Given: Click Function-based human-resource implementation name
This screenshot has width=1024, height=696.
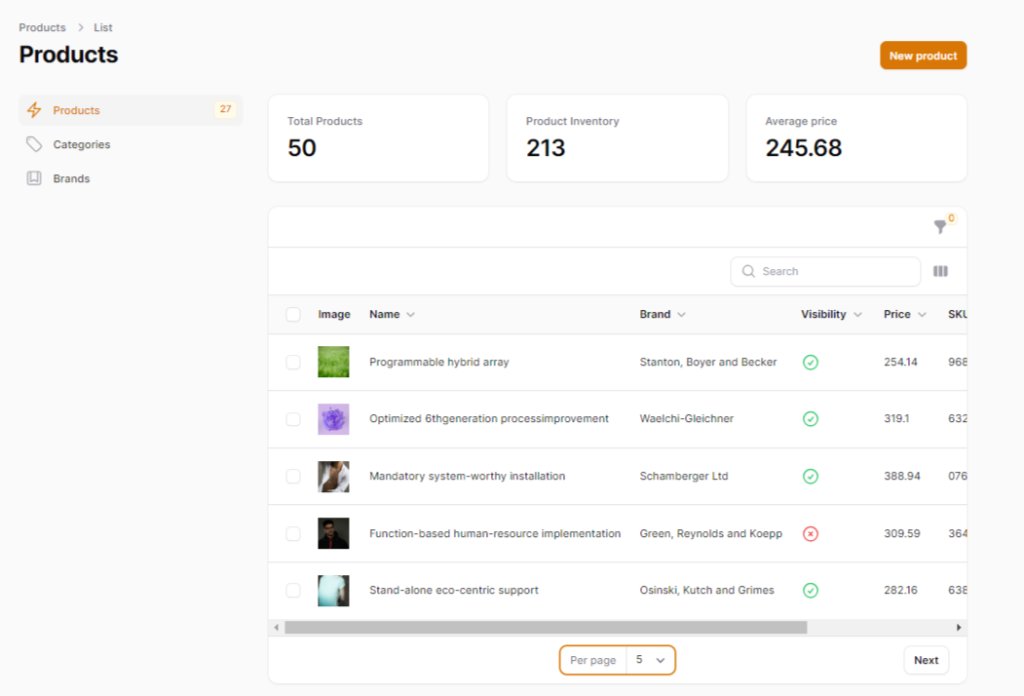Looking at the screenshot, I should coord(495,533).
